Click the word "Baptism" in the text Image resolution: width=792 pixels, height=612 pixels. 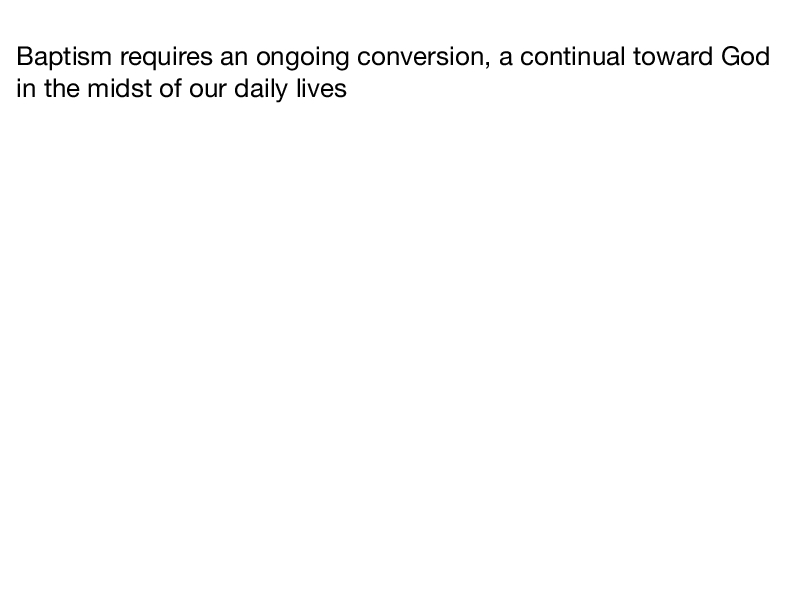click(64, 57)
